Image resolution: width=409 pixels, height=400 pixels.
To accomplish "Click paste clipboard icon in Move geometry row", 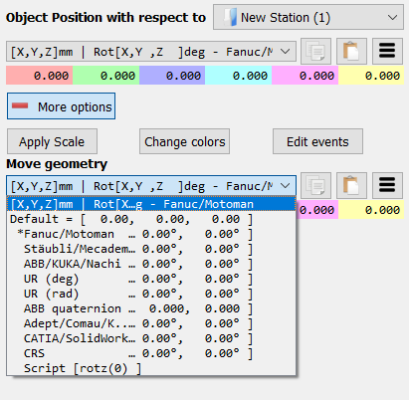I will tap(351, 185).
